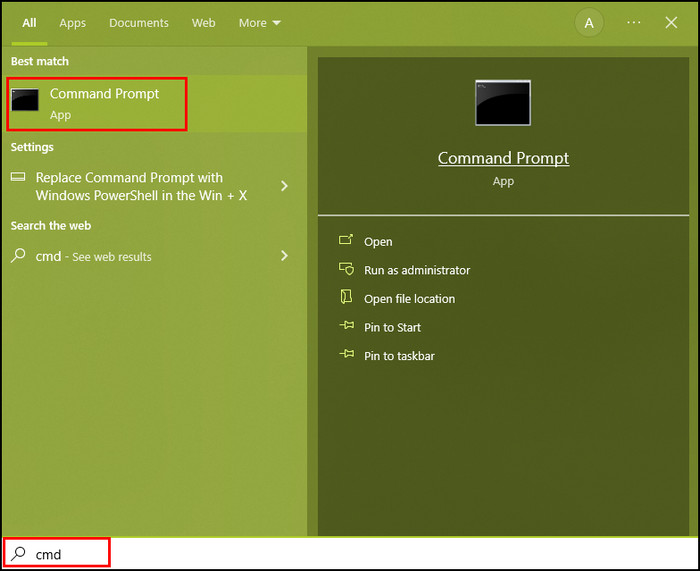The width and height of the screenshot is (700, 571).
Task: Select Pin to Start
Action: [392, 327]
